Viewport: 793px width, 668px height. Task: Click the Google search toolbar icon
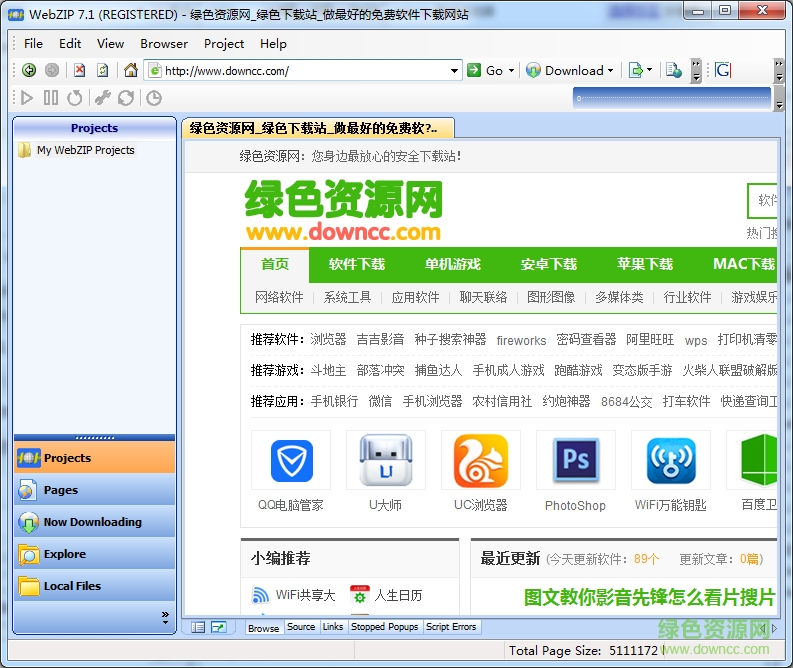(723, 71)
